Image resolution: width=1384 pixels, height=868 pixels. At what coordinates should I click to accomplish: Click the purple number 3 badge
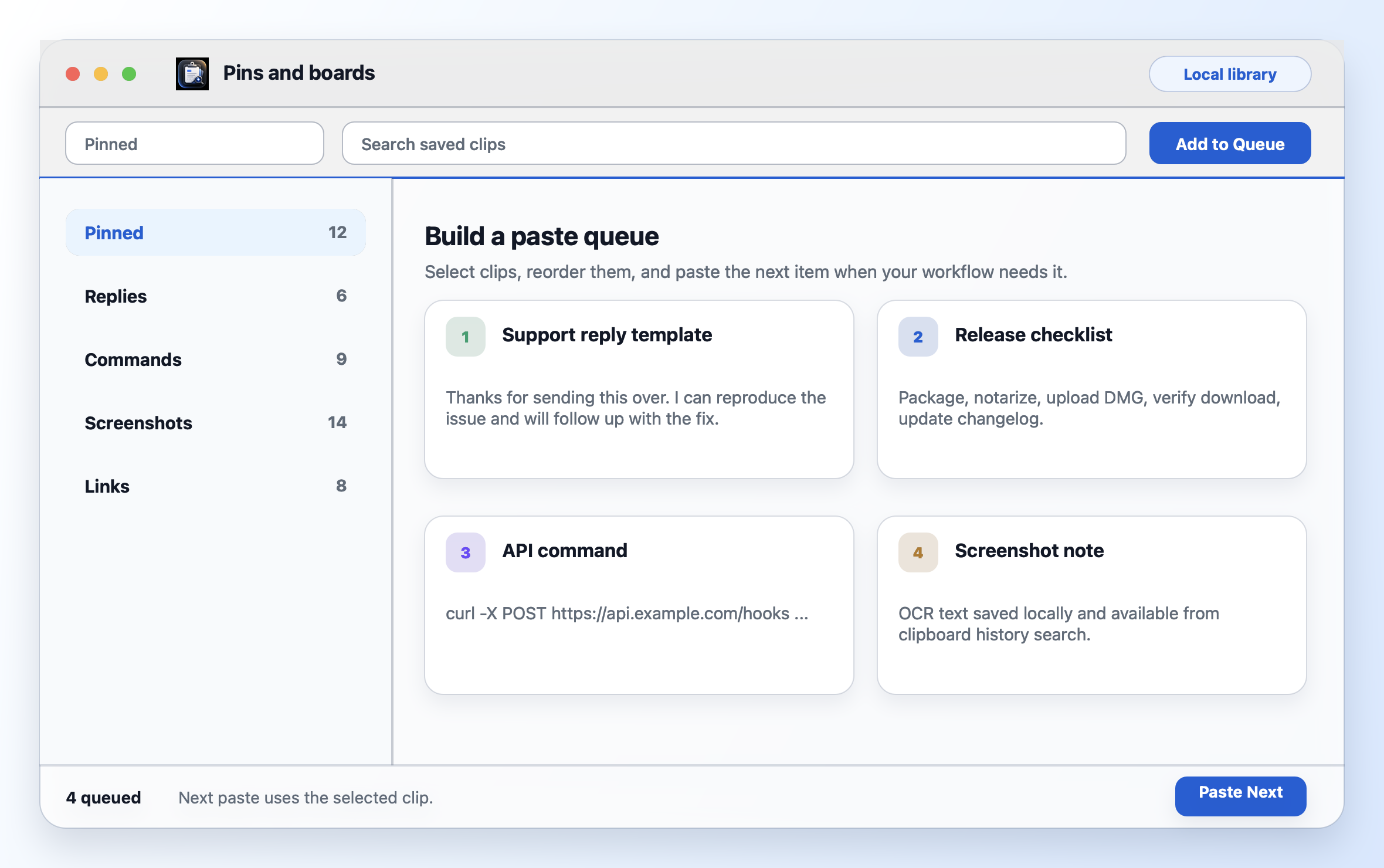tap(466, 552)
